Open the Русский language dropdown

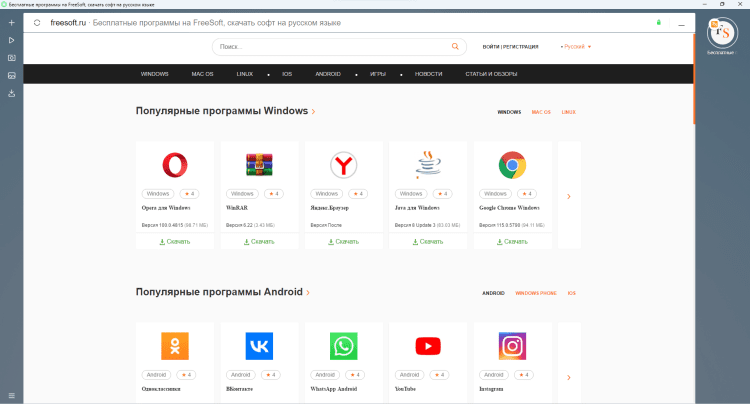(x=576, y=47)
